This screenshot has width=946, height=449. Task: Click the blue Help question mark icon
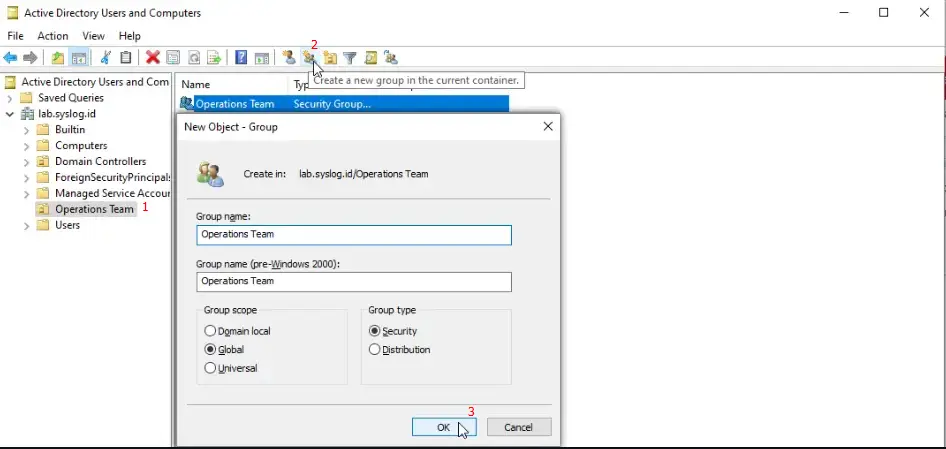click(241, 58)
